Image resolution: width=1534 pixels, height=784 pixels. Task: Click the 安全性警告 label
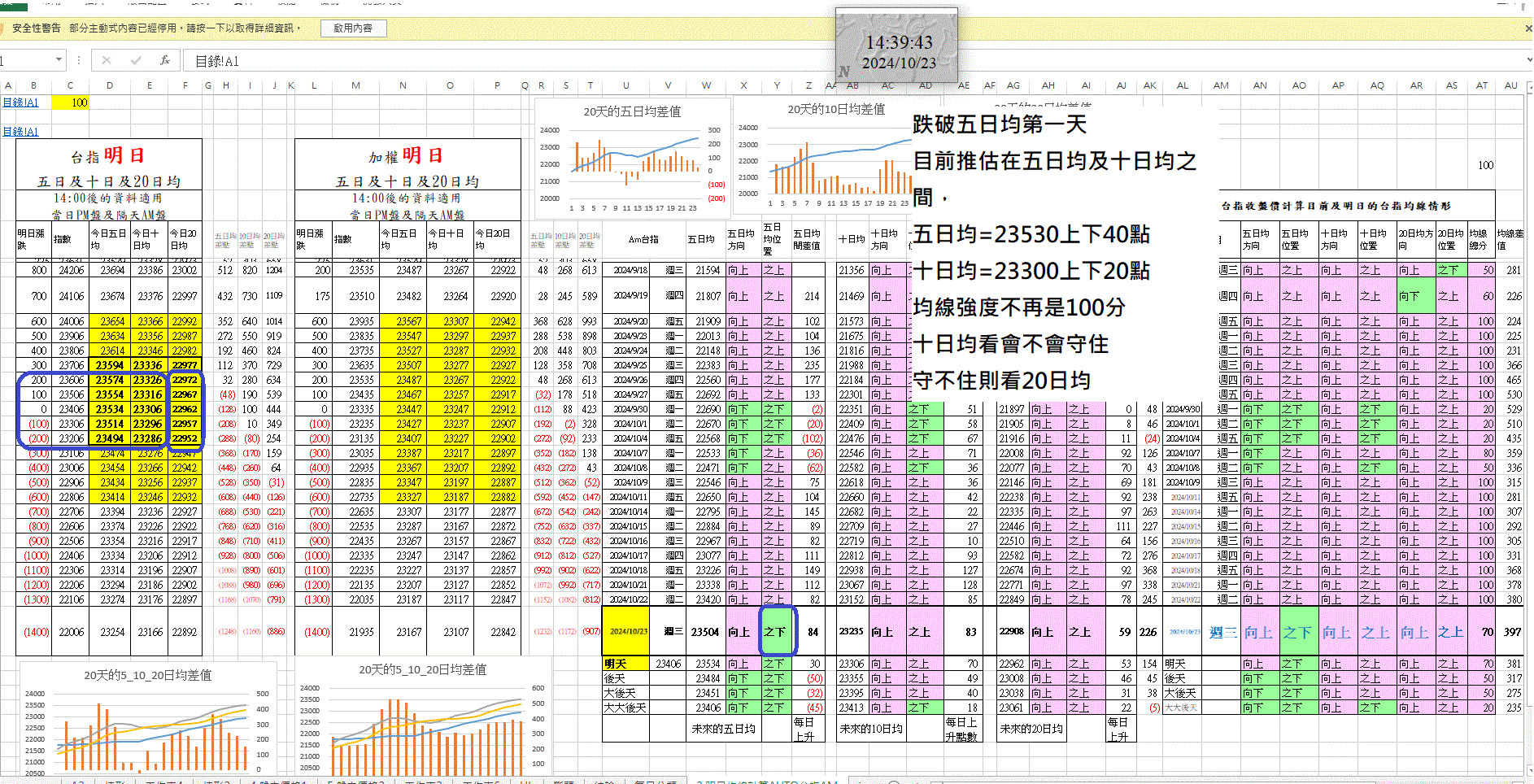point(37,28)
